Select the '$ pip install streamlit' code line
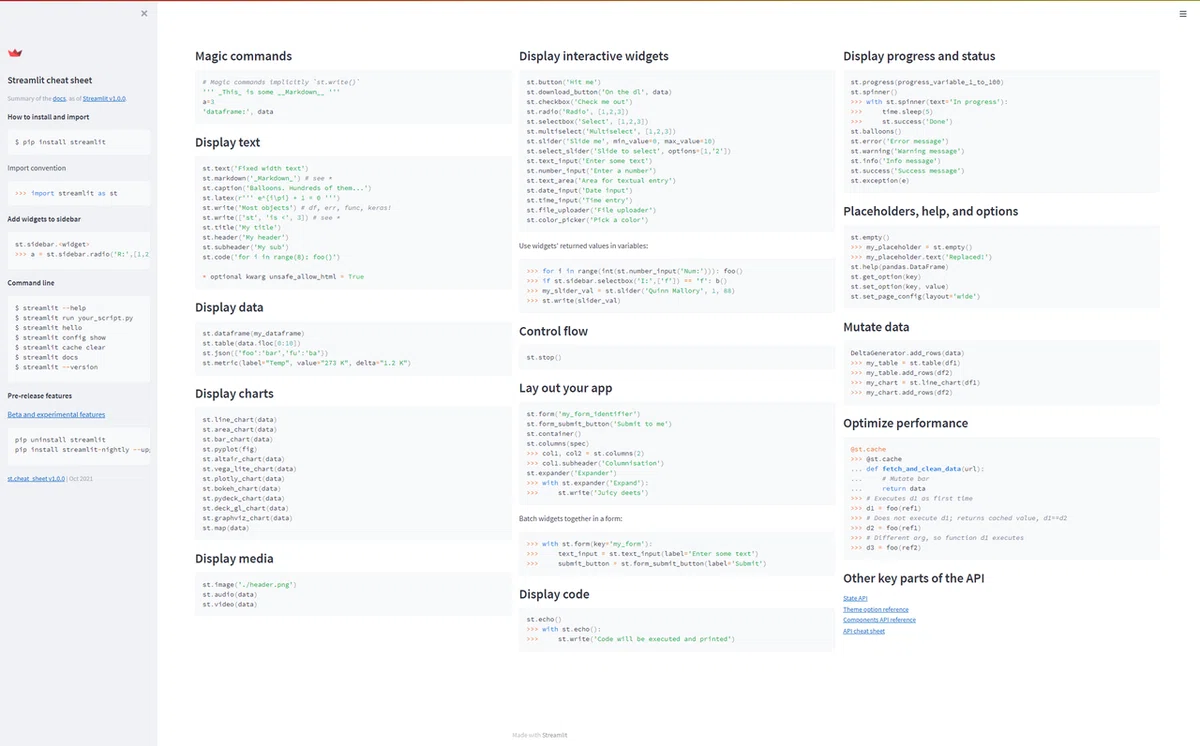Image resolution: width=1200 pixels, height=746 pixels. coord(60,142)
